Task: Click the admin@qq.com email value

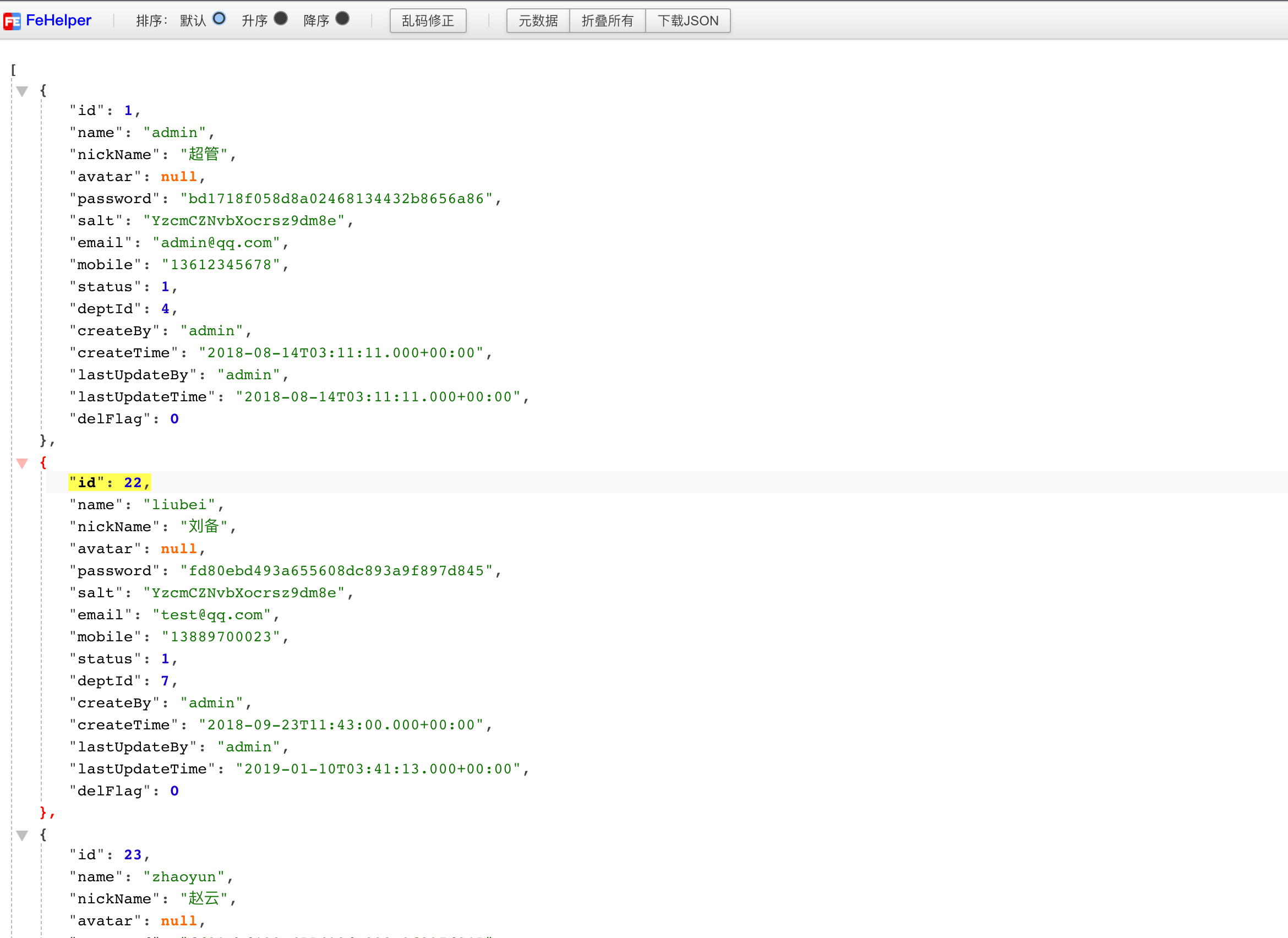Action: point(216,243)
